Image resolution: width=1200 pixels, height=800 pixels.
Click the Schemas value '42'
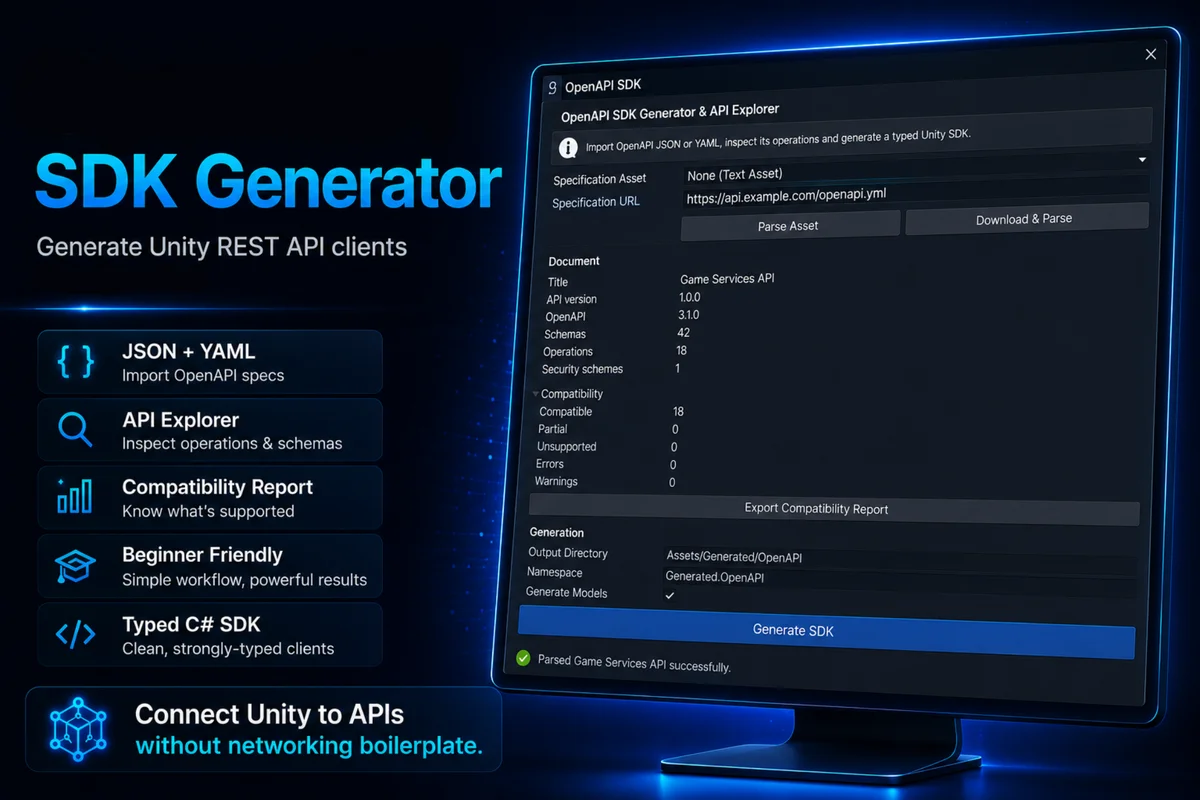(683, 332)
